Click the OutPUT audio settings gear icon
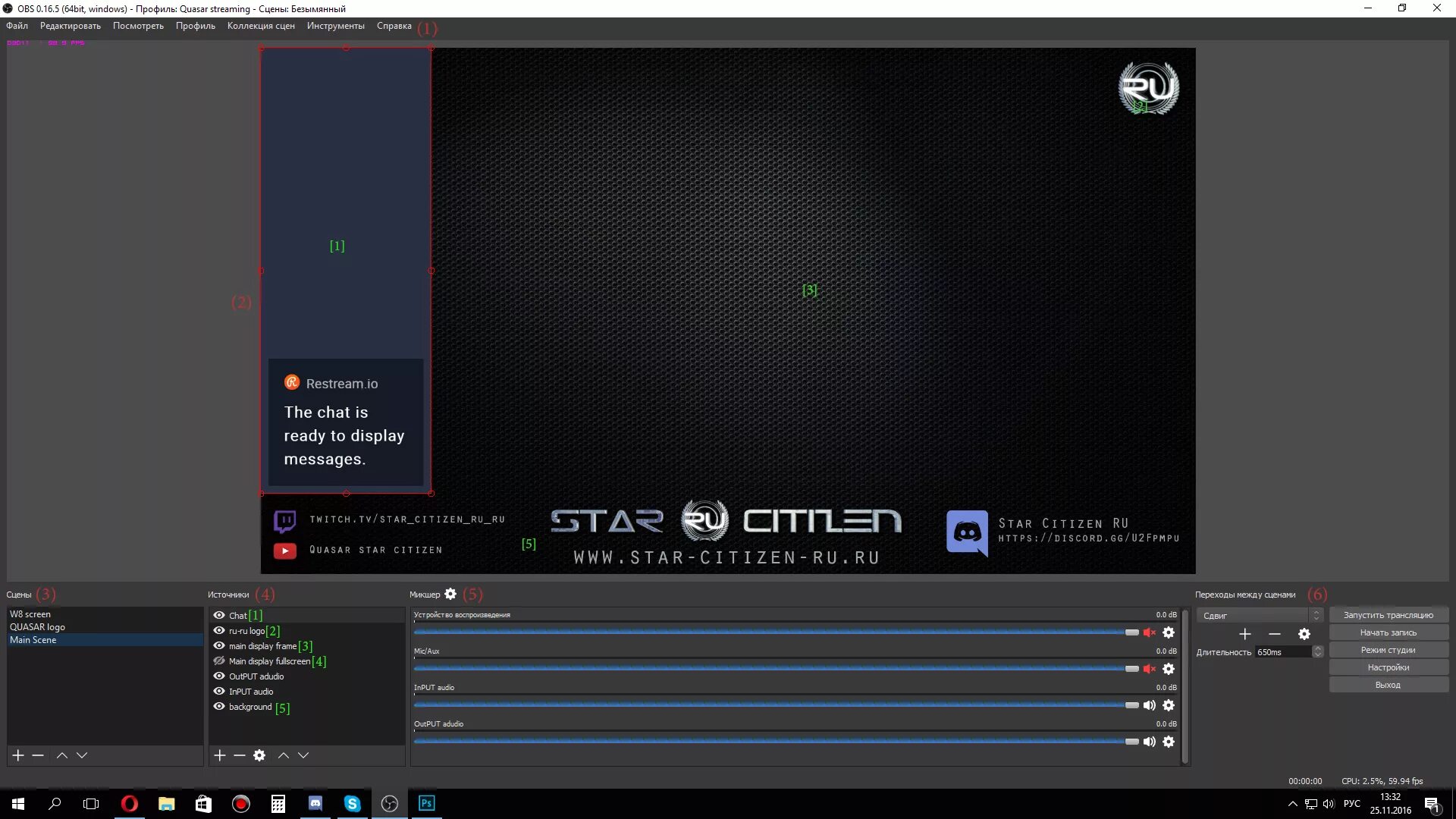This screenshot has height=819, width=1456. tap(1168, 741)
